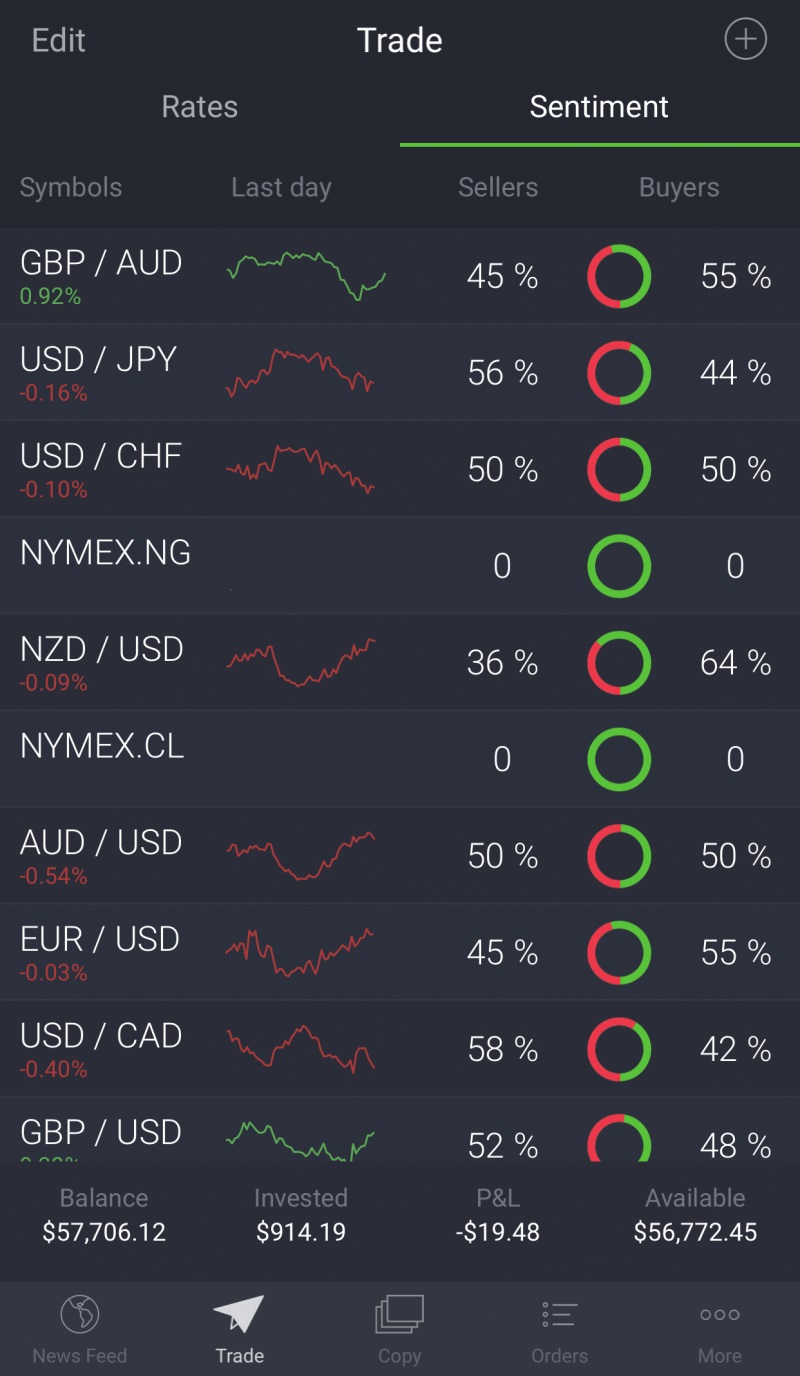Select the NYMEX.CL symbol
This screenshot has height=1376, width=800.
pyautogui.click(x=102, y=747)
